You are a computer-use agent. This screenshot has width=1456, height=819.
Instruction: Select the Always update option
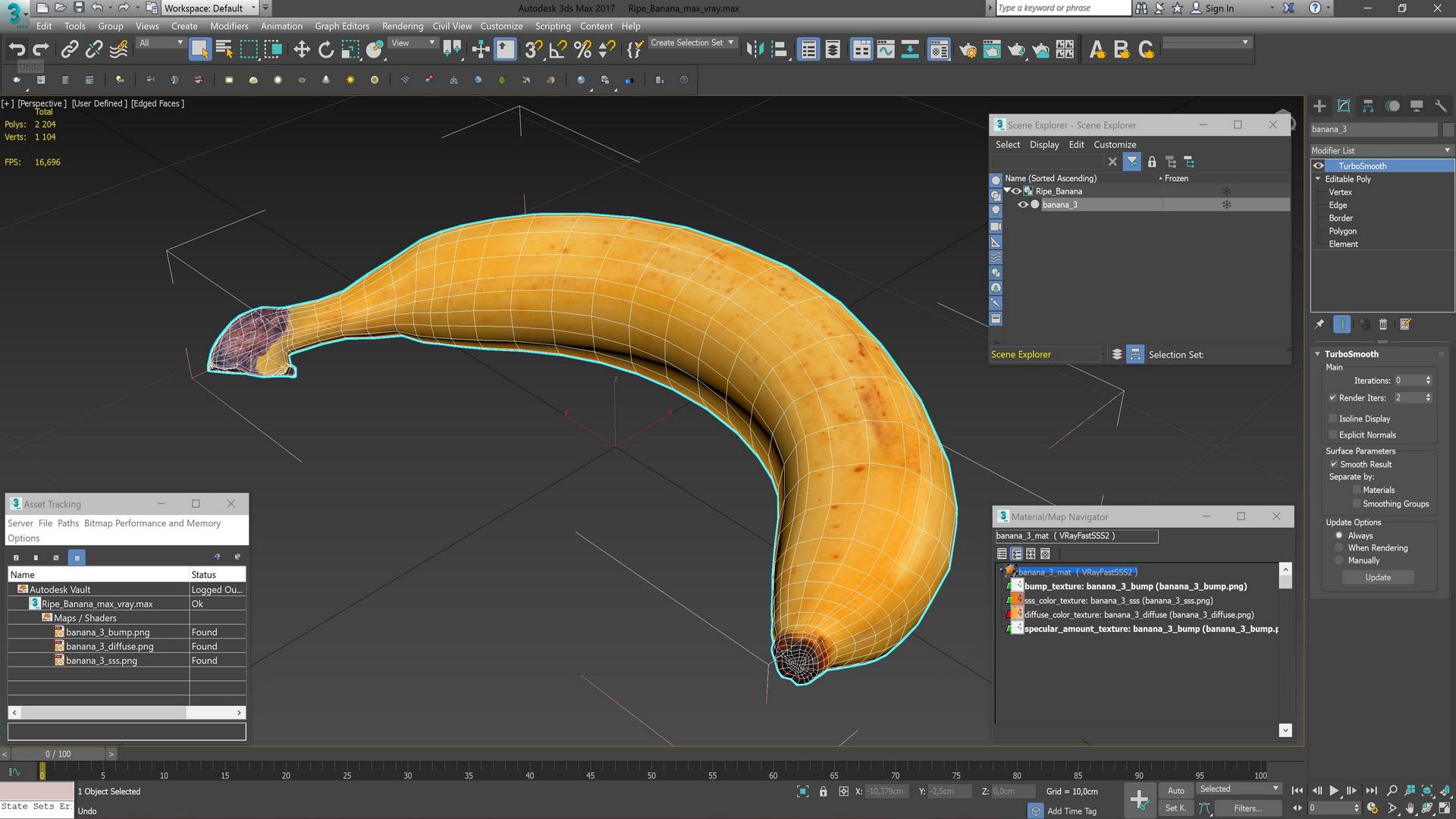[x=1339, y=535]
